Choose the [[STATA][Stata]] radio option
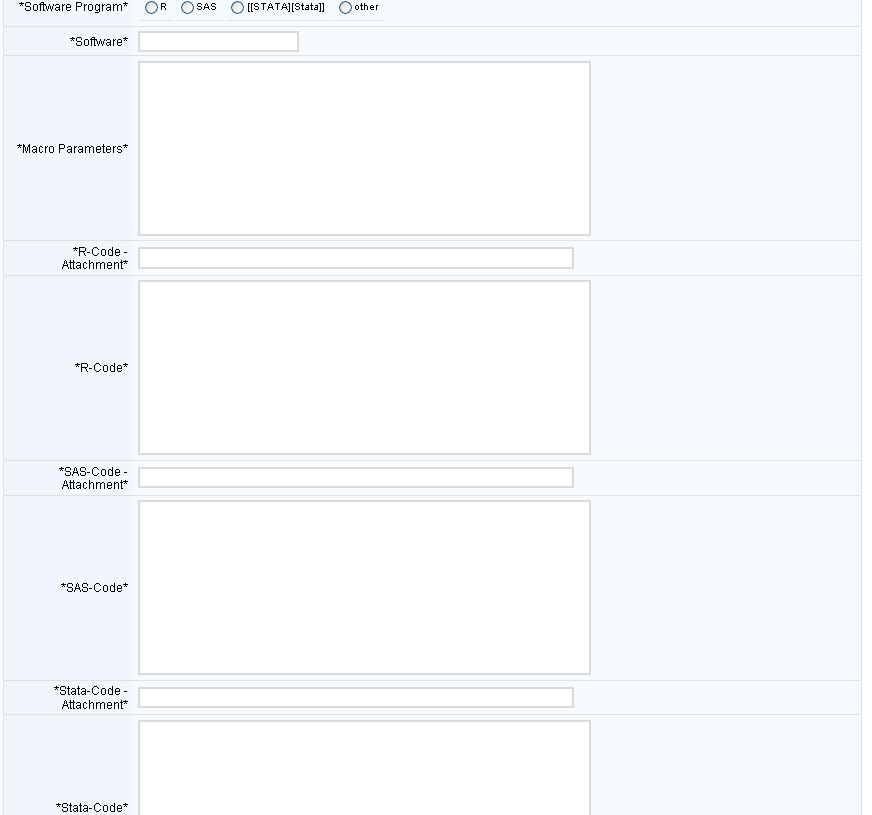The height and width of the screenshot is (815, 872). pos(237,8)
